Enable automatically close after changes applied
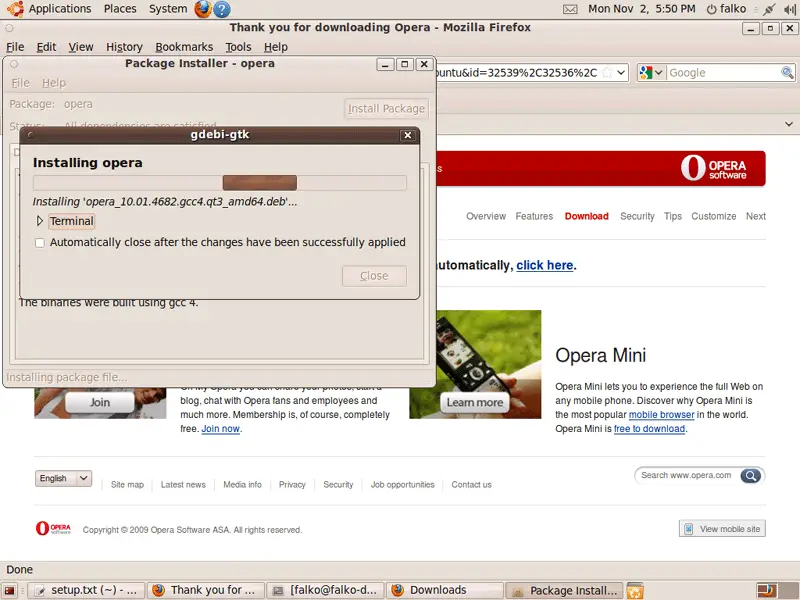Viewport: 800px width, 600px height. click(40, 242)
